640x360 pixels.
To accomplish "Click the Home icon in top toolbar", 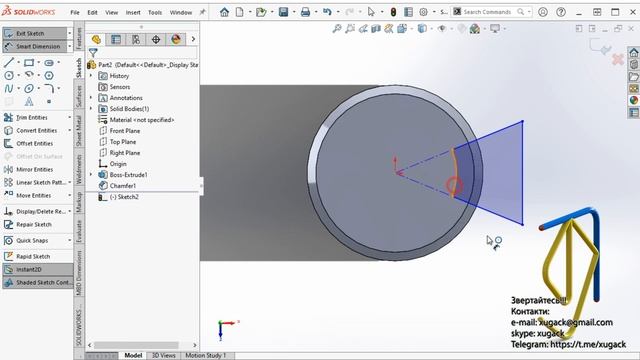I will tap(224, 12).
